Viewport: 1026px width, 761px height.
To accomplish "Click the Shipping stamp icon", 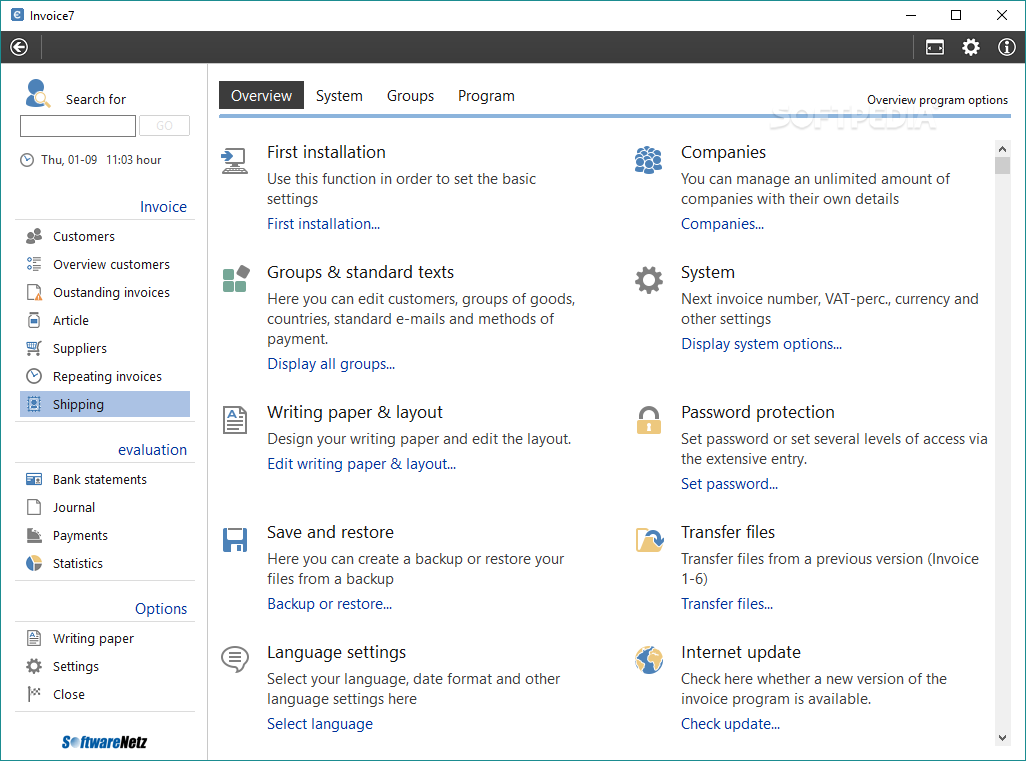I will (34, 404).
